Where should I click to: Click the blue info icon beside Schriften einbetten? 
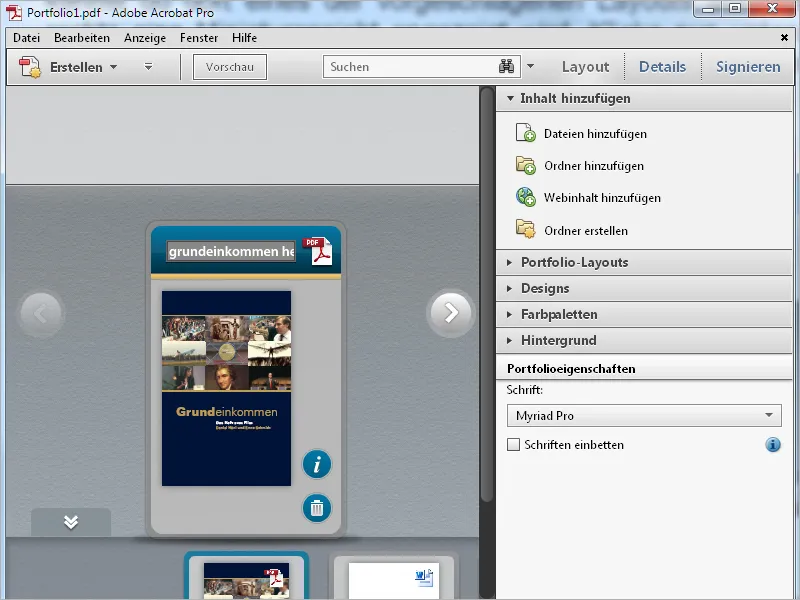(773, 445)
